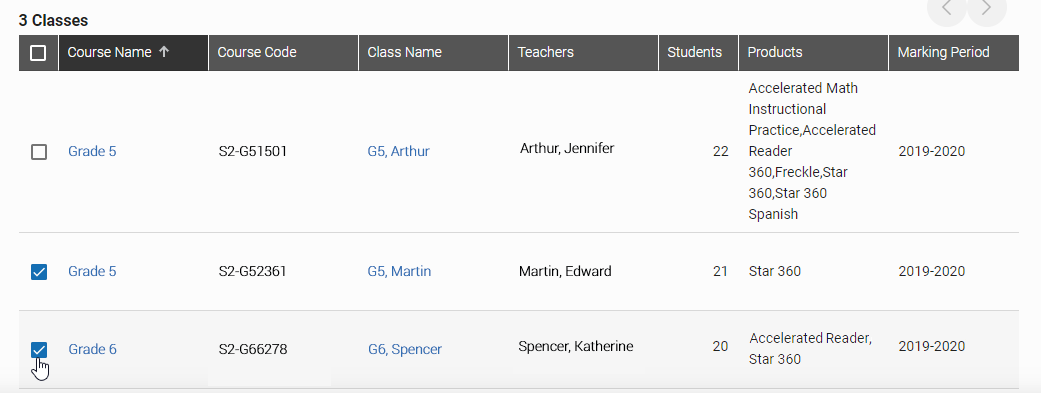
Task: Sort by Marking Period column header
Action: (943, 52)
